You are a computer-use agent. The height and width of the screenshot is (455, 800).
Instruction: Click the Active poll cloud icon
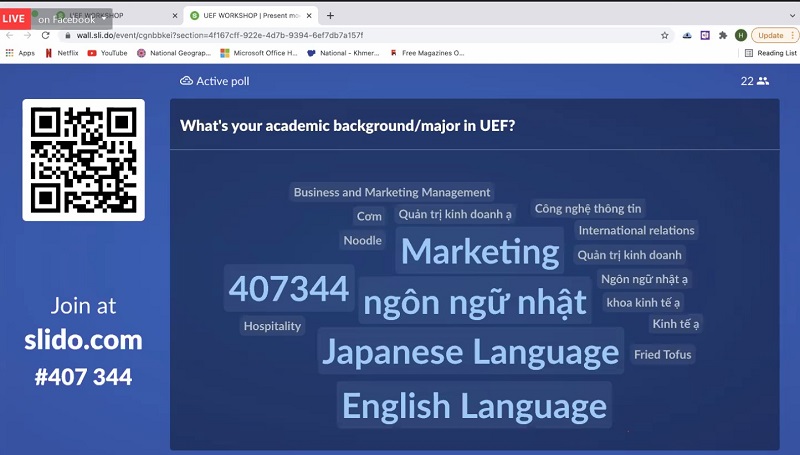[186, 81]
